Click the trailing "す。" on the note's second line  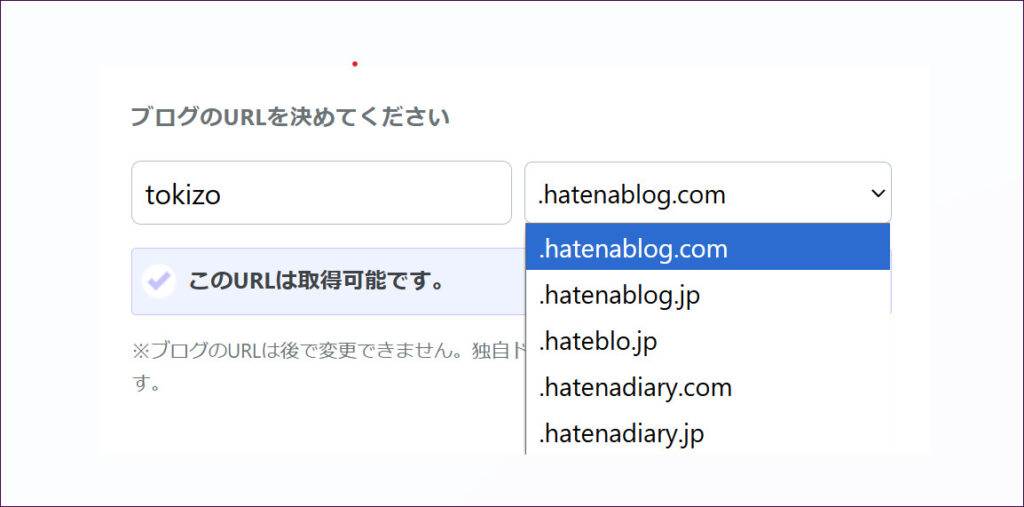tap(147, 384)
